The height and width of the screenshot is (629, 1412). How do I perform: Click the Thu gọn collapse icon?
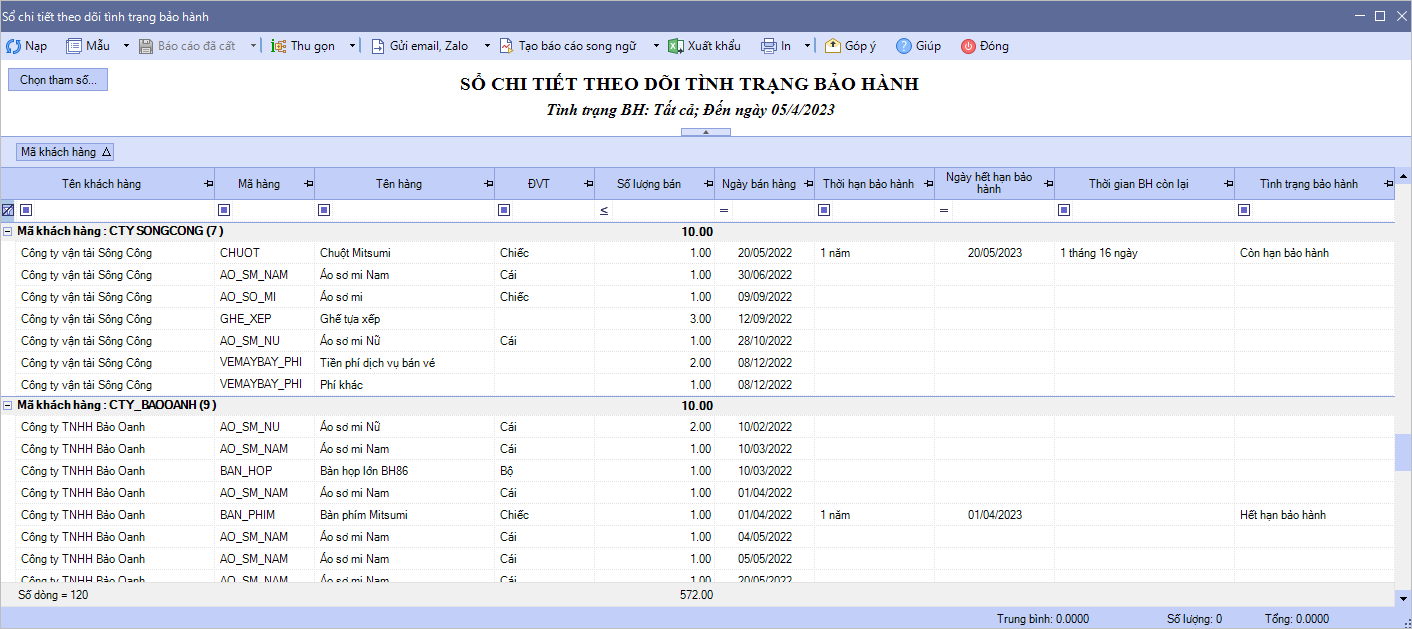click(279, 46)
